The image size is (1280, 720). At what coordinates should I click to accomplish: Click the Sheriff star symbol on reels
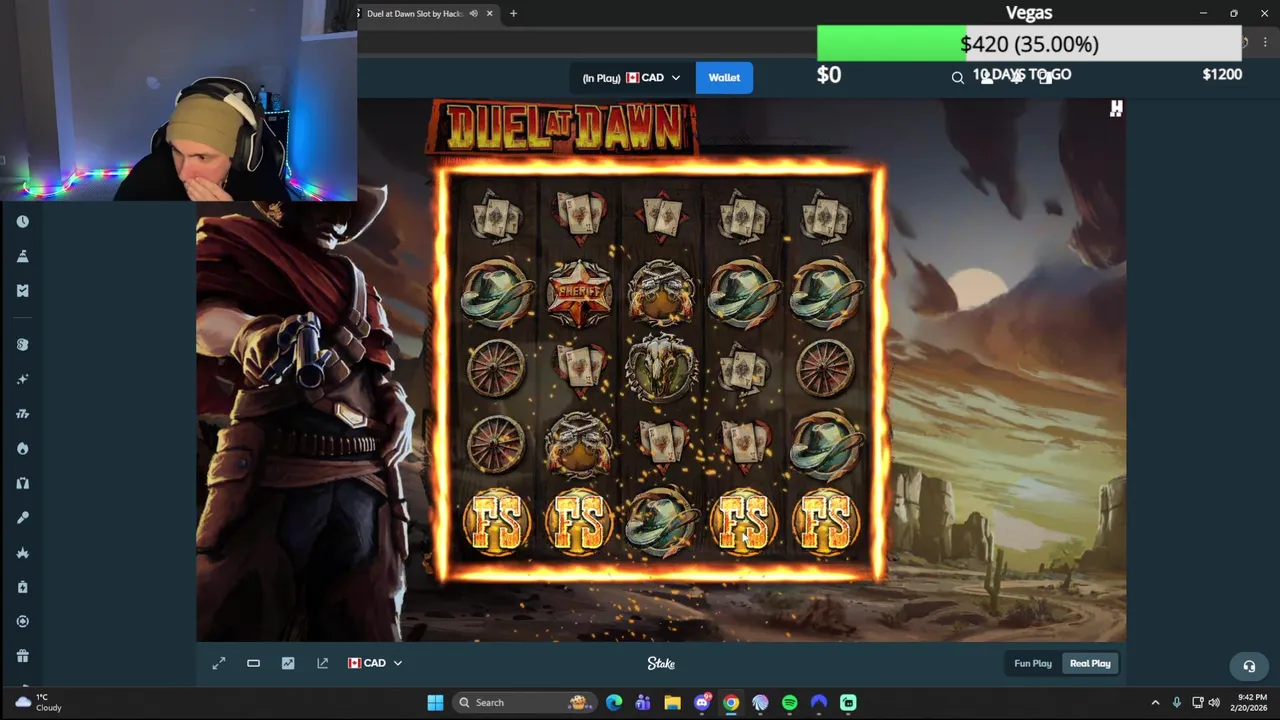pos(579,291)
